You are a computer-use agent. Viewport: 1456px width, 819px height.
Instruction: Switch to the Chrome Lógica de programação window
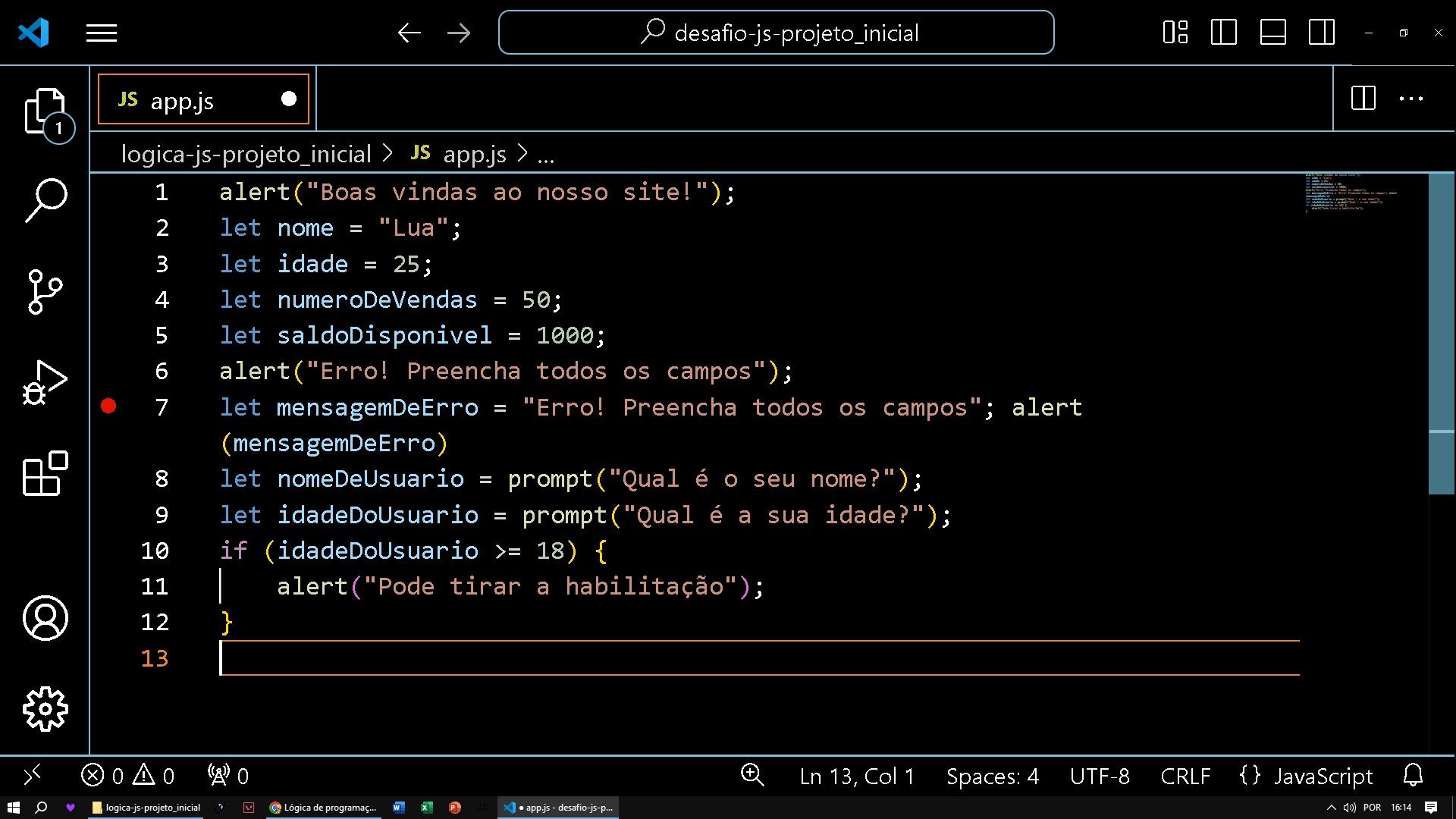click(x=323, y=808)
